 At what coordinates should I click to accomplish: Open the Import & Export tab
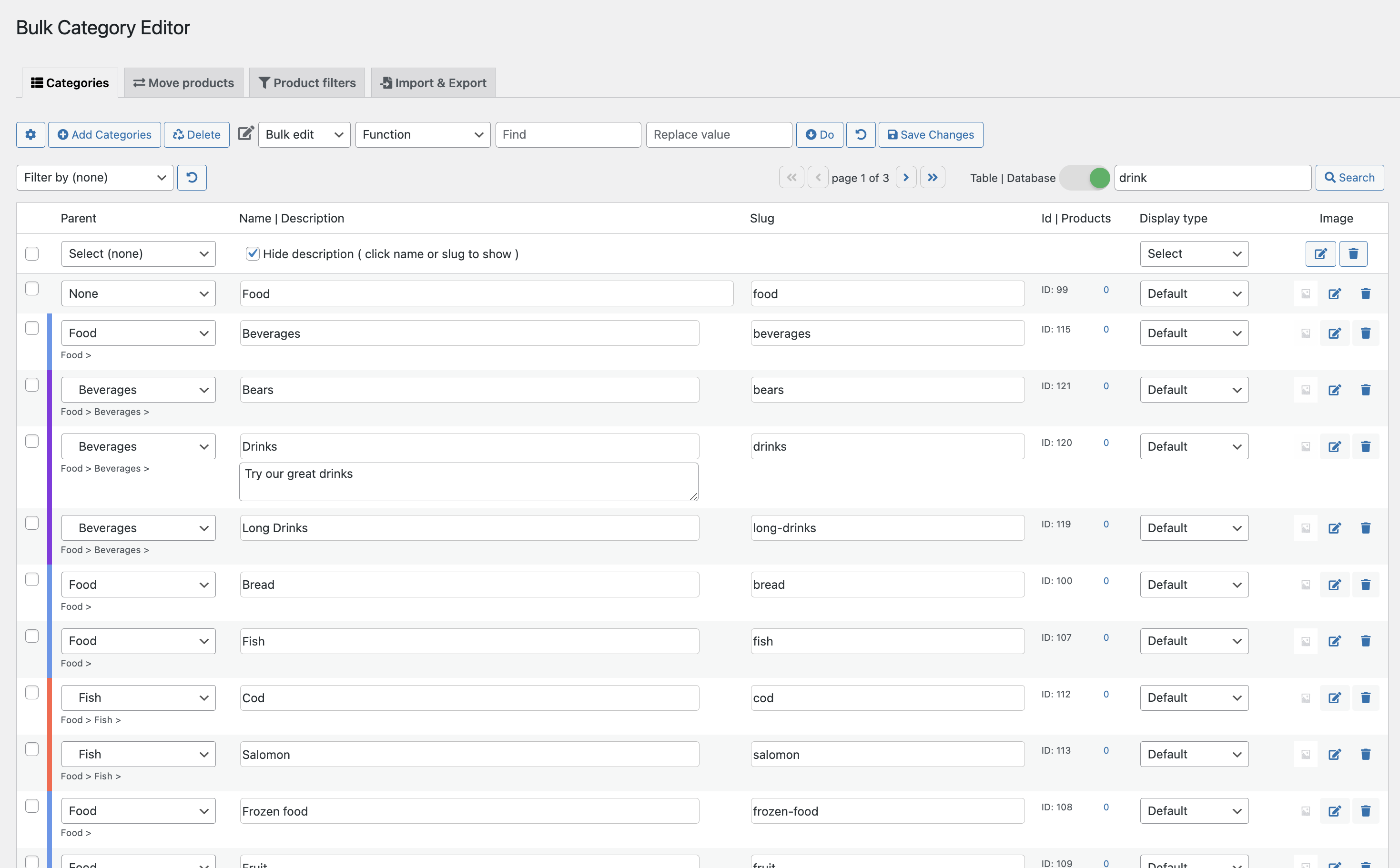click(433, 82)
